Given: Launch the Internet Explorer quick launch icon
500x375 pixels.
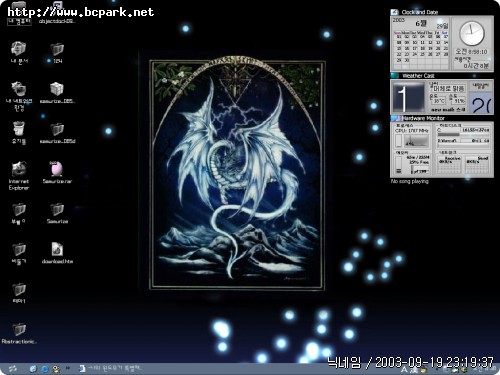Looking at the screenshot, I should 45,369.
